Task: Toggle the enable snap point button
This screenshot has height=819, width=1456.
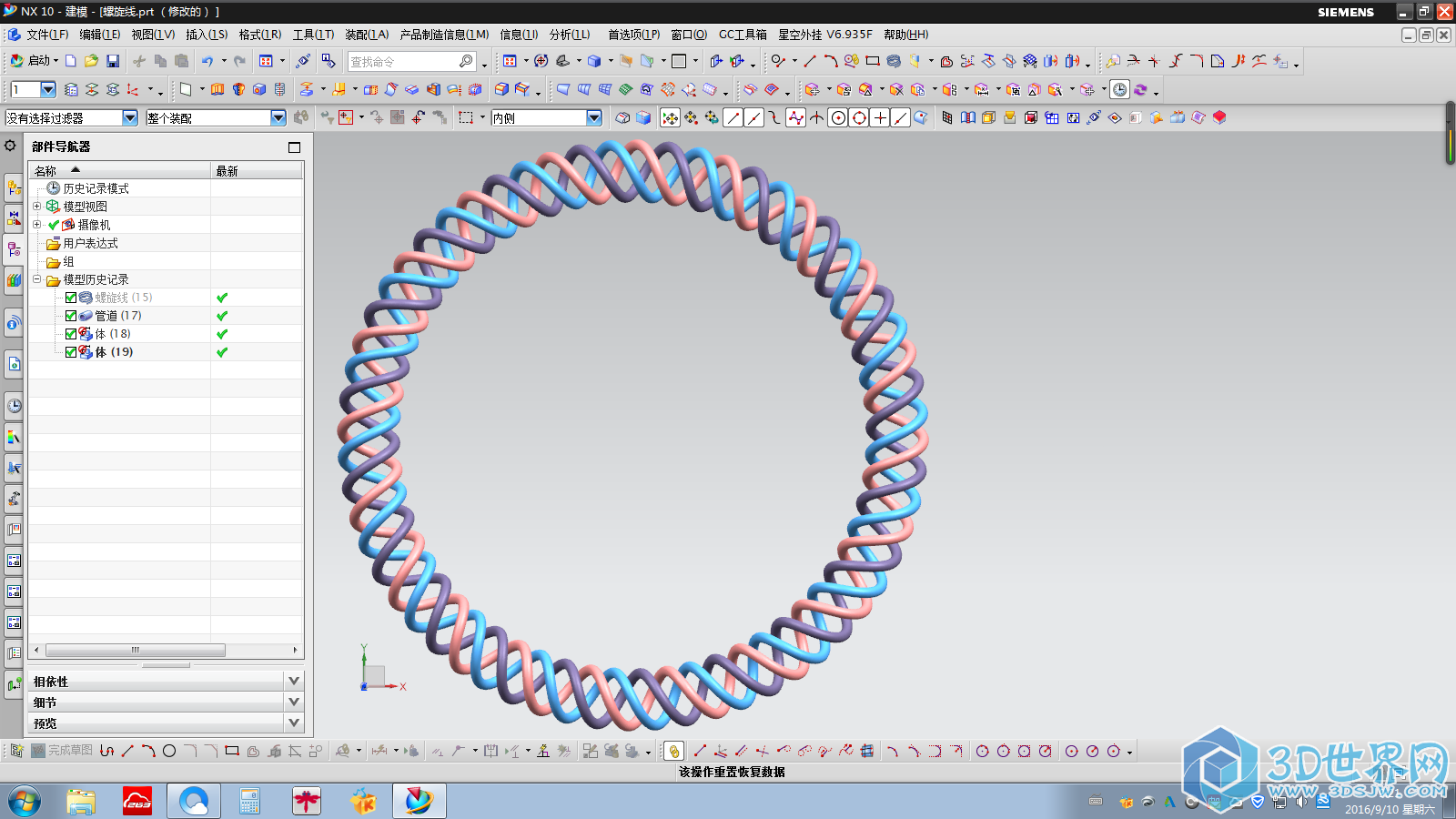Action: 670,117
